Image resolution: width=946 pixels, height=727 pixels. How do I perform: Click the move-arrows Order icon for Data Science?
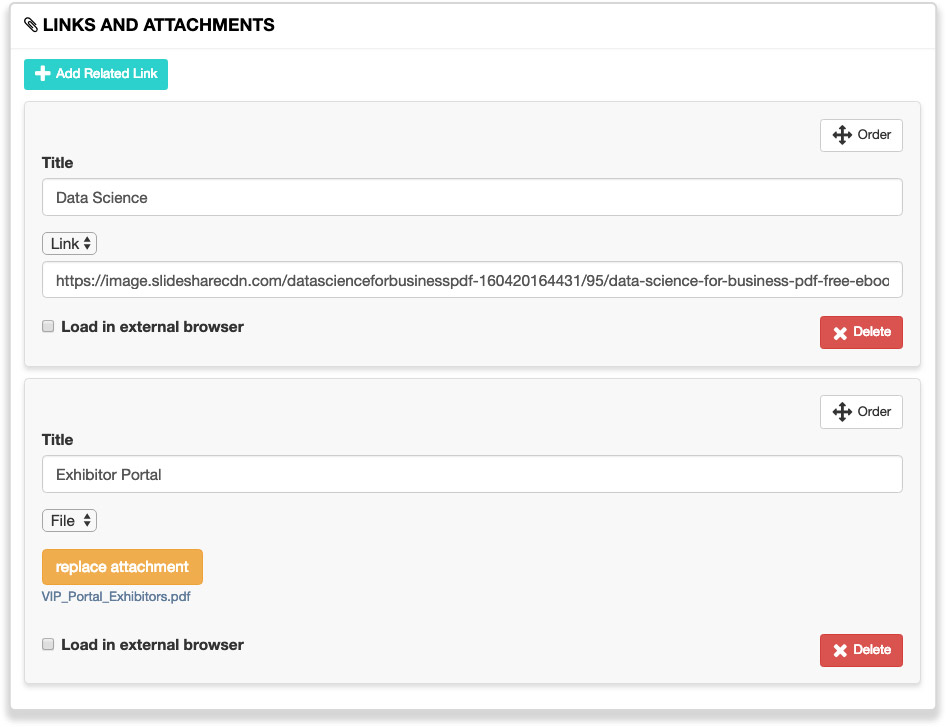(x=842, y=135)
